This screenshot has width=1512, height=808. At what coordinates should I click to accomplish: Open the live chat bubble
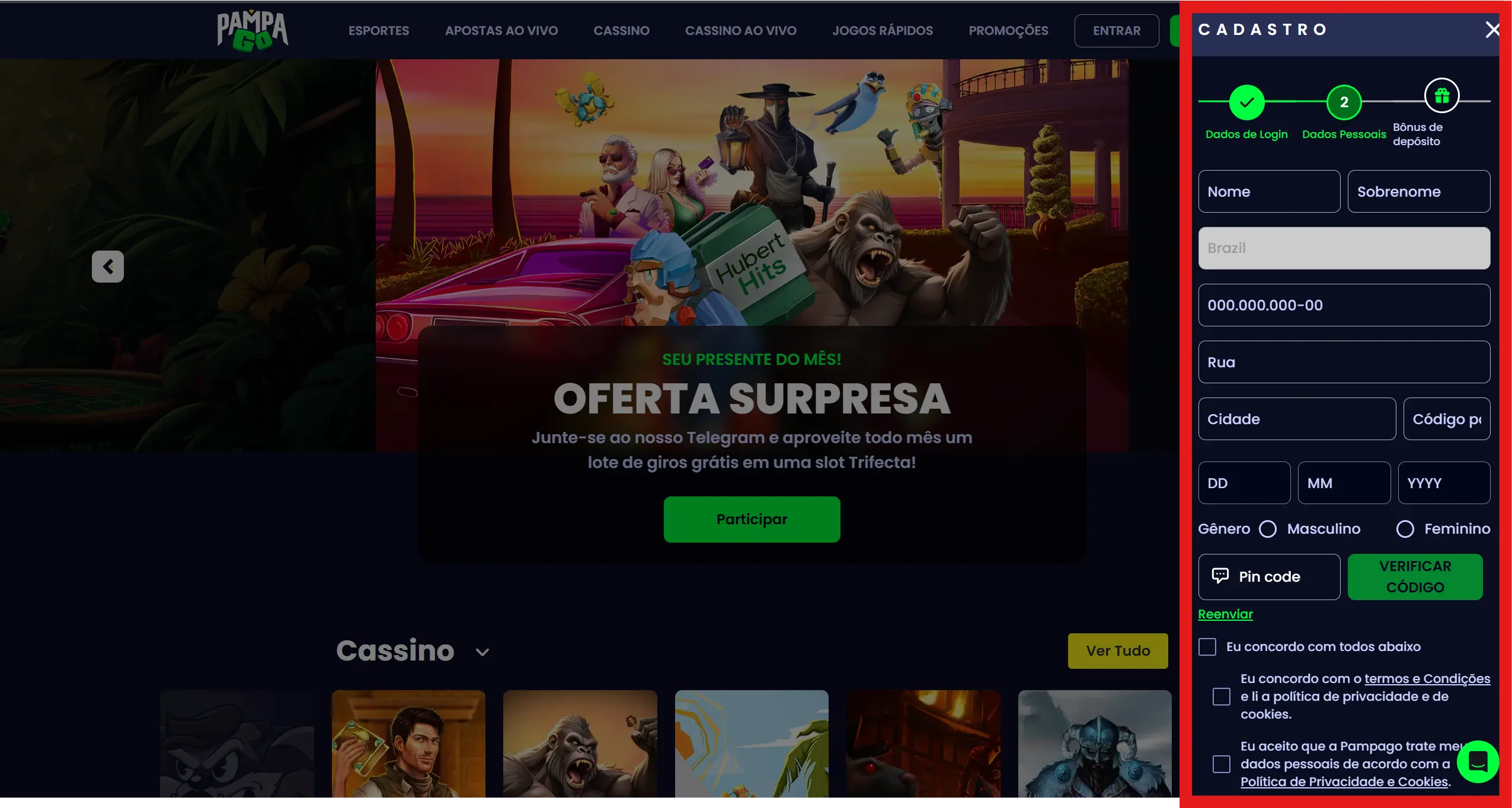coord(1478,762)
